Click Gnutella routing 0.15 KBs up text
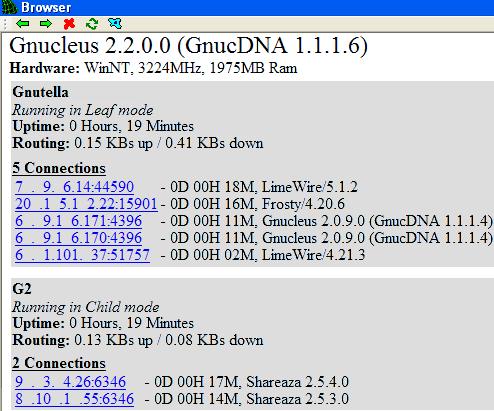This screenshot has width=494, height=411. (138, 143)
